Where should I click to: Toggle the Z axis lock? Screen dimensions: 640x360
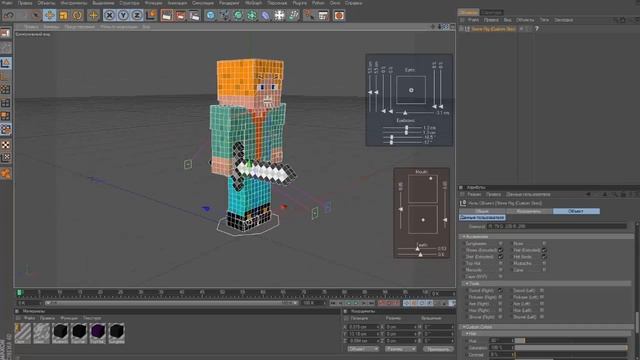pyautogui.click(x=137, y=16)
